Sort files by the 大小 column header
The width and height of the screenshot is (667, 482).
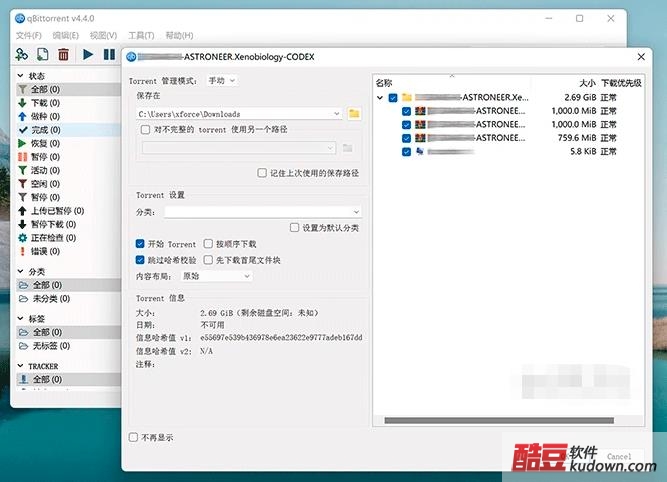pyautogui.click(x=587, y=83)
